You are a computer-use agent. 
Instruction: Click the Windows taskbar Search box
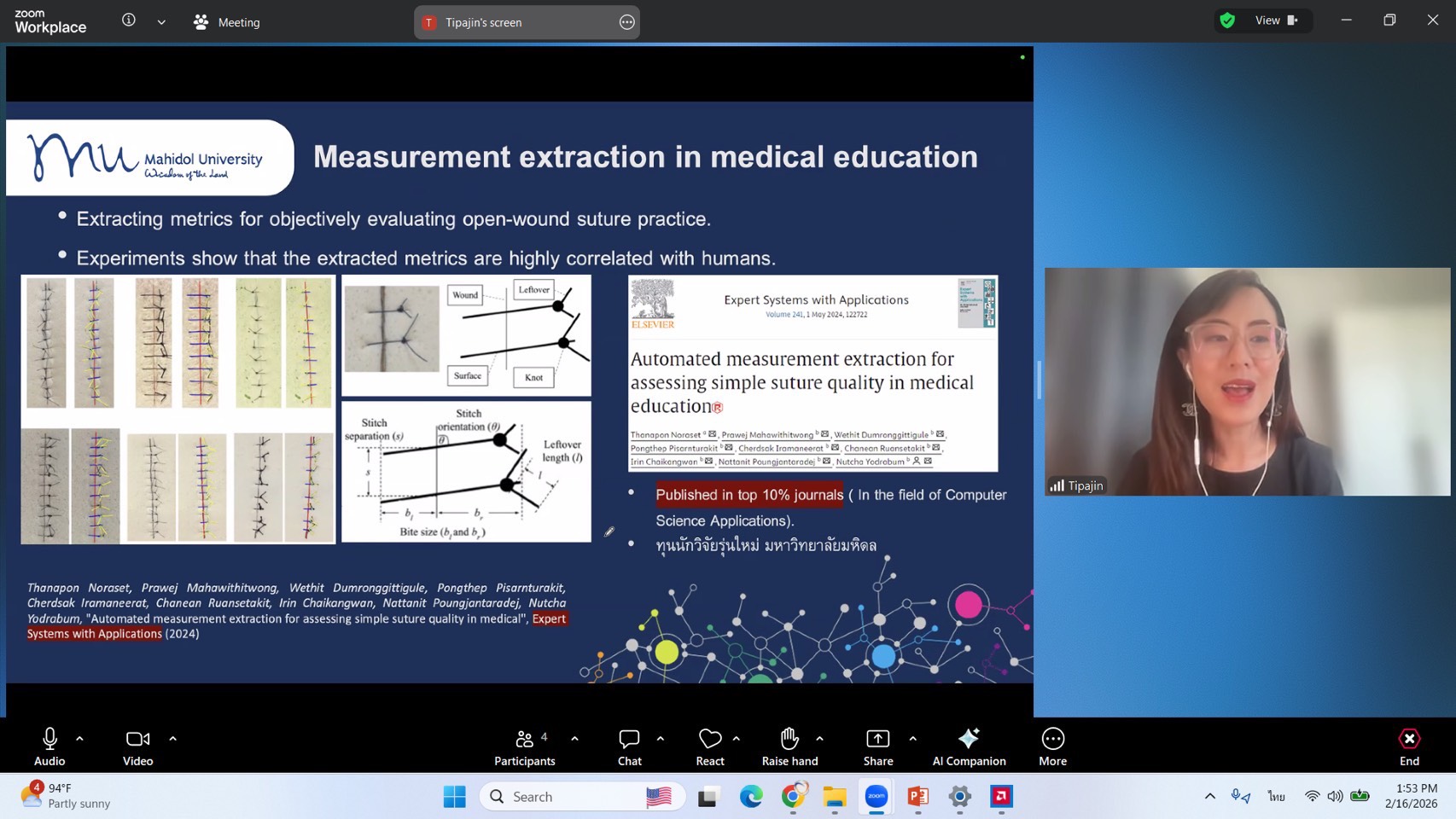pos(582,797)
